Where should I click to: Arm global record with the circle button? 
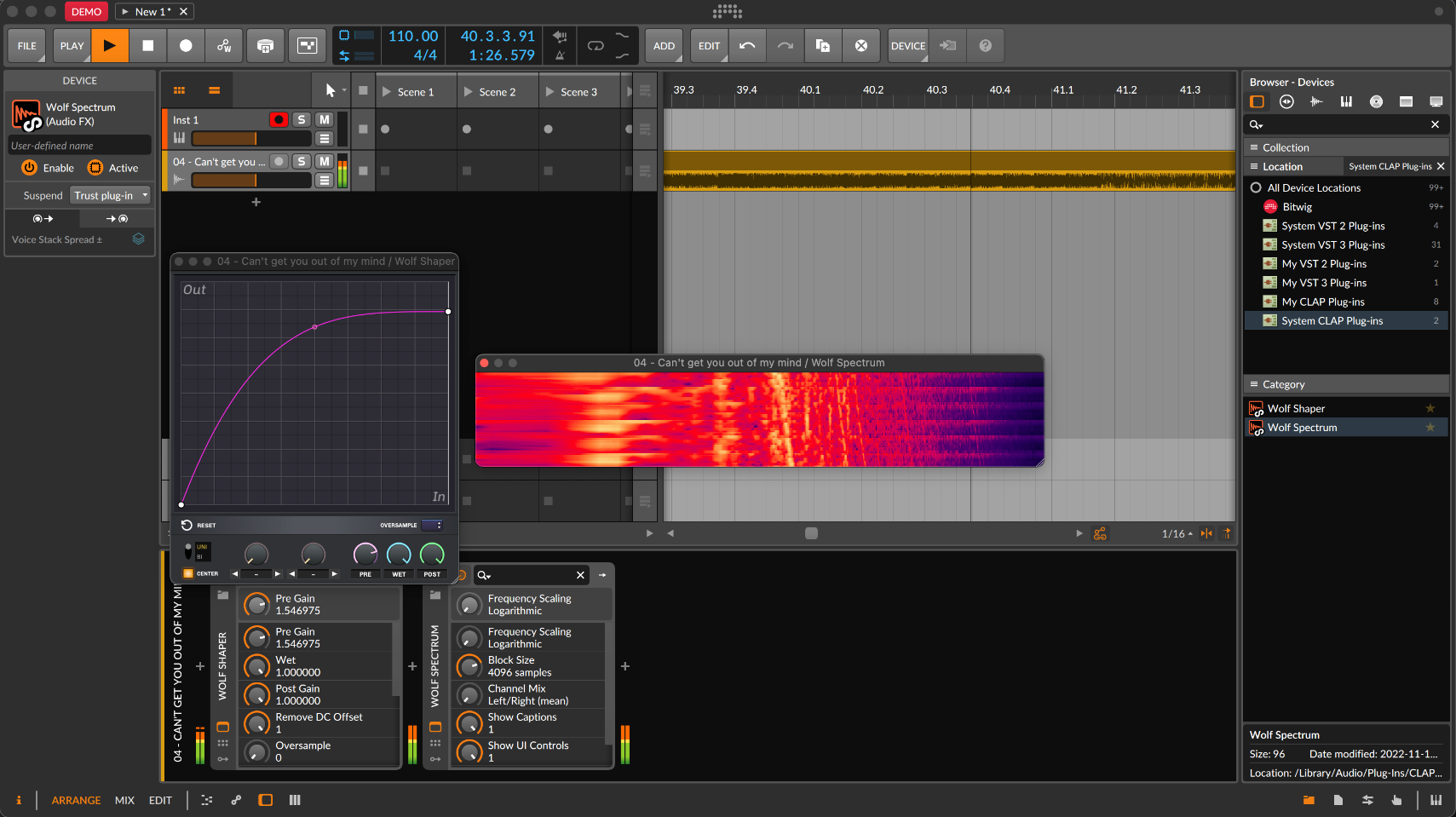186,46
